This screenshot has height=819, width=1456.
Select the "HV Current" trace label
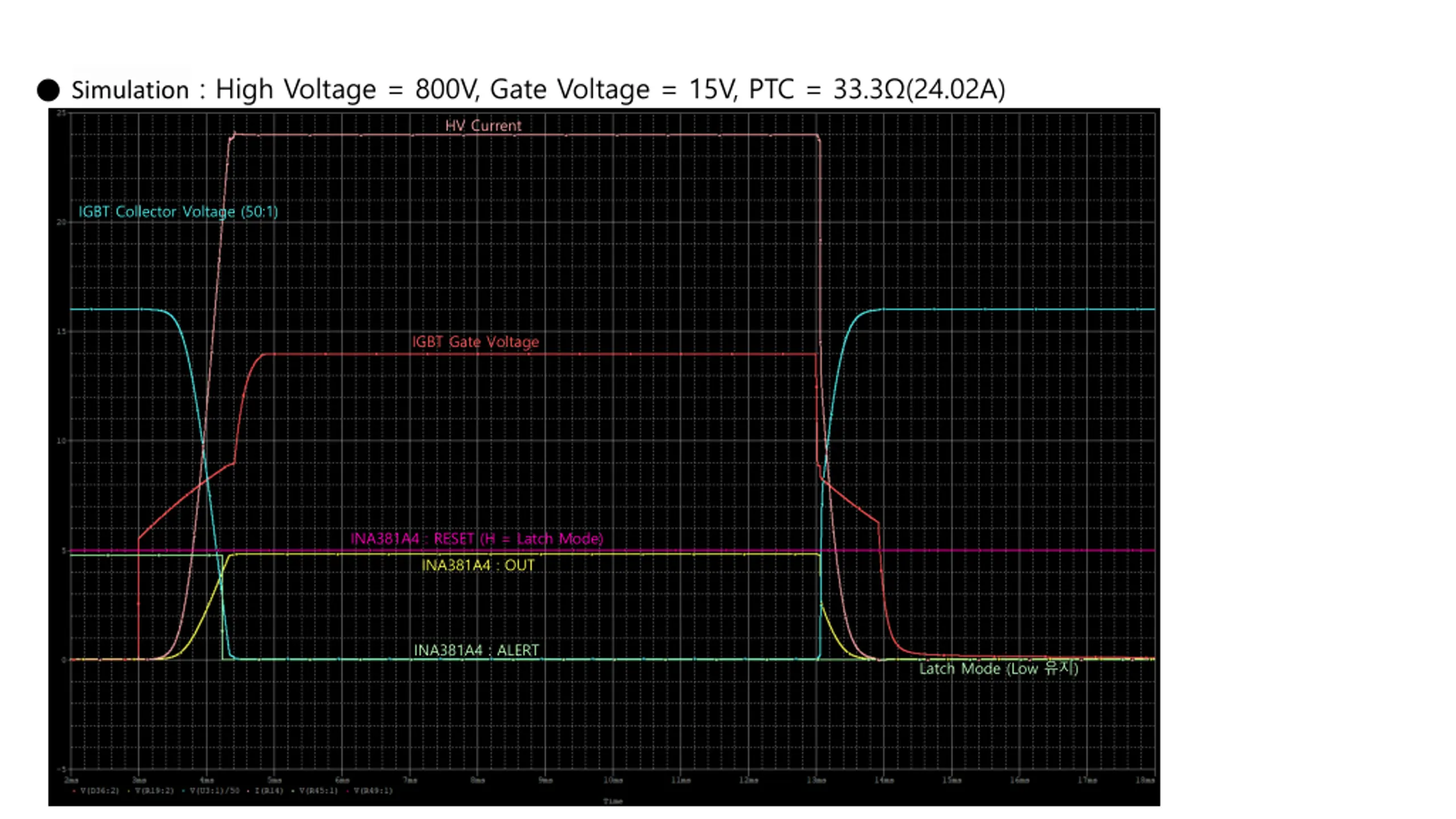483,126
